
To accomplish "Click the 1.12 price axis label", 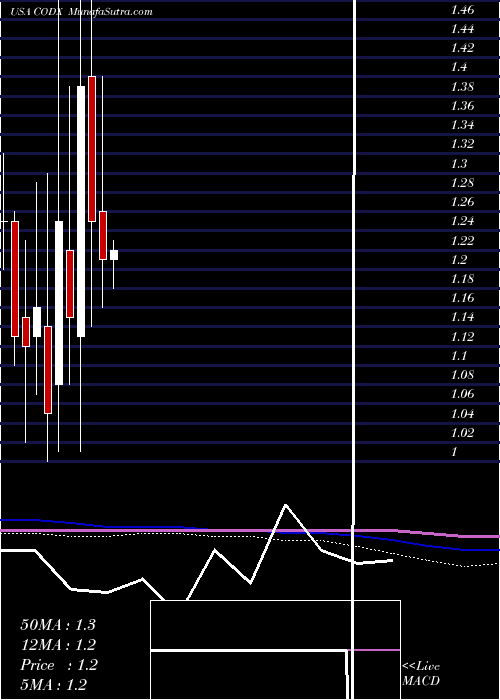I will (462, 337).
